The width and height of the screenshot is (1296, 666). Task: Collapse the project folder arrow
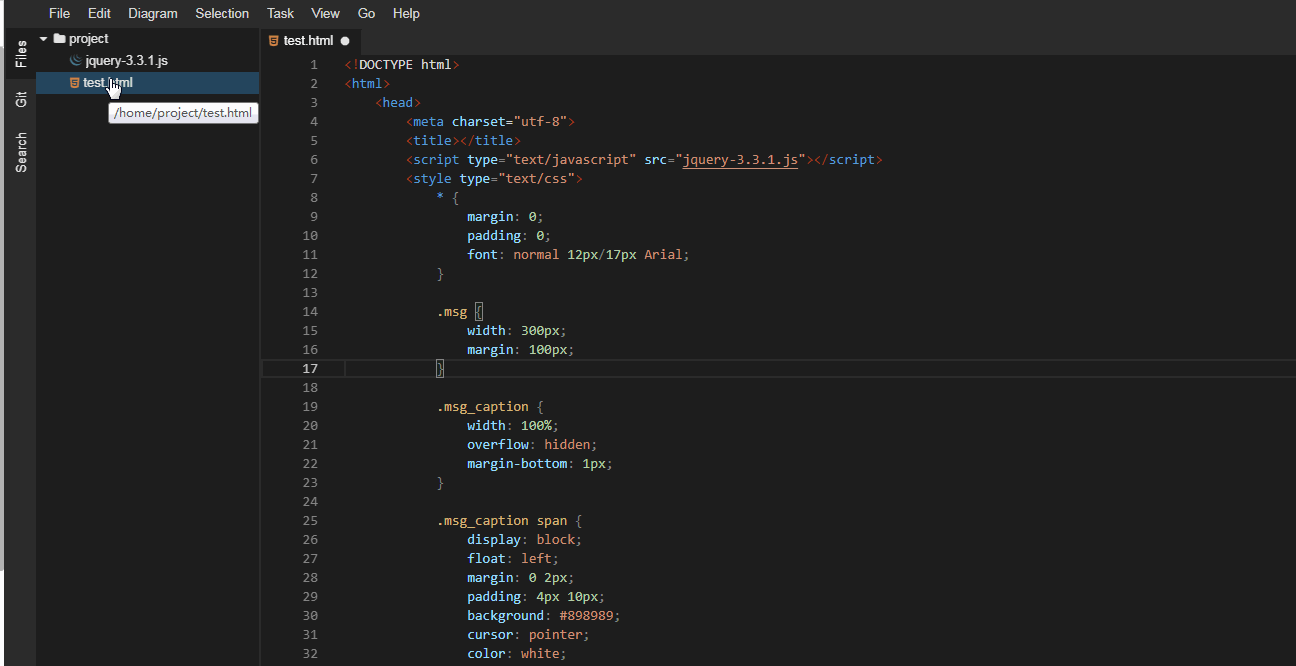coord(44,39)
